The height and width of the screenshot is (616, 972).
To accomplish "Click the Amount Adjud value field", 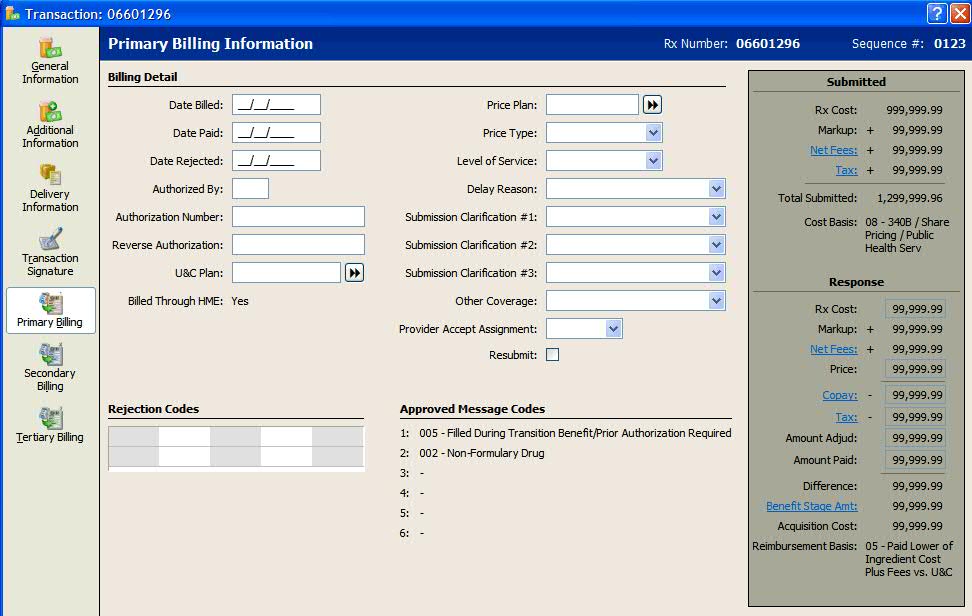I will 915,438.
